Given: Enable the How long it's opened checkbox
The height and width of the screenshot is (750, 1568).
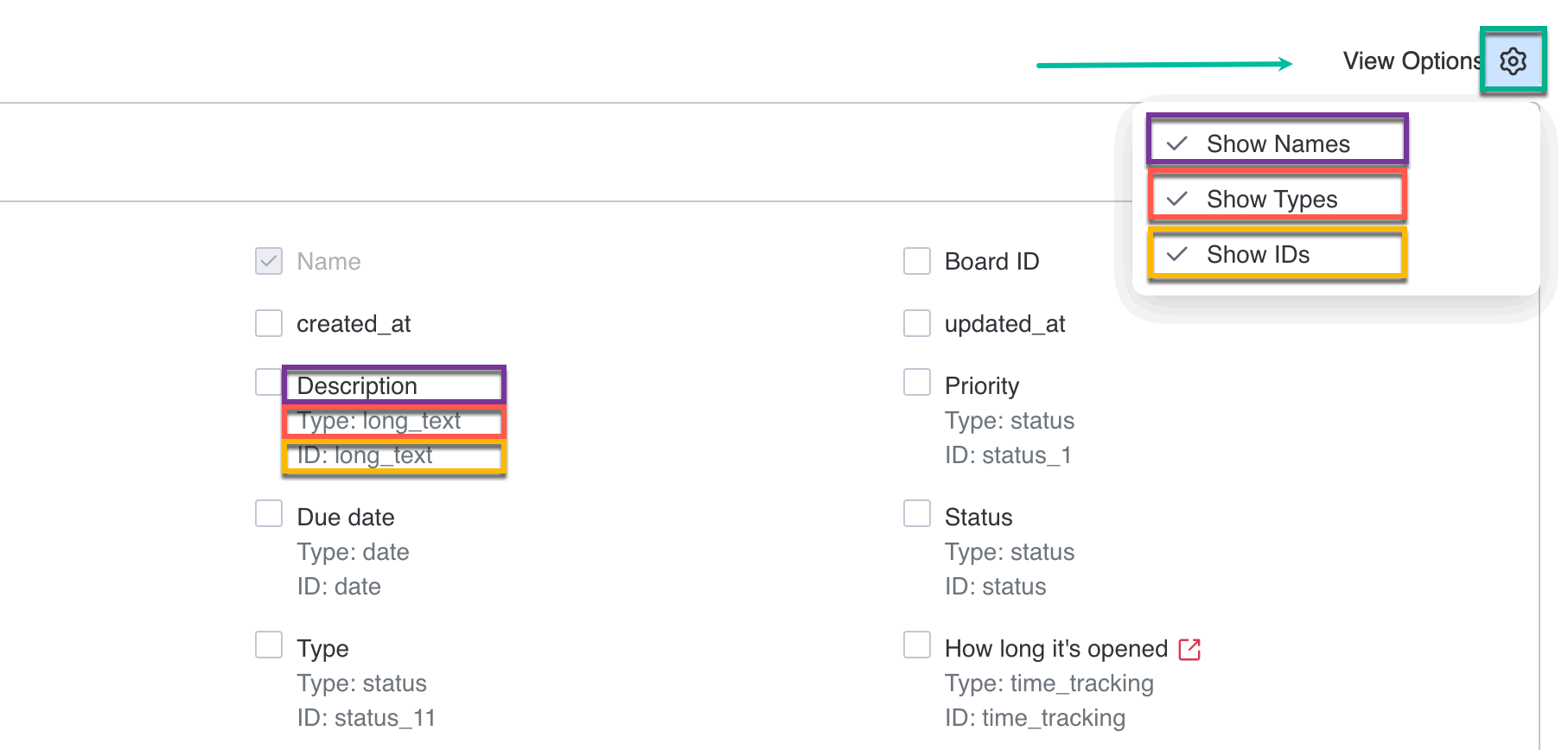Looking at the screenshot, I should (x=916, y=645).
